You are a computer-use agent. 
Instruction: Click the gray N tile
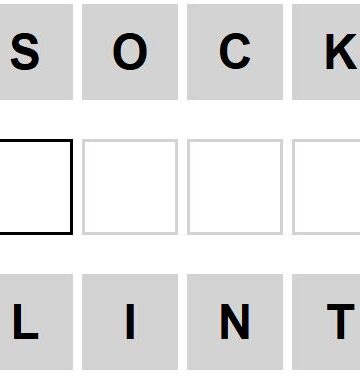coord(235,322)
